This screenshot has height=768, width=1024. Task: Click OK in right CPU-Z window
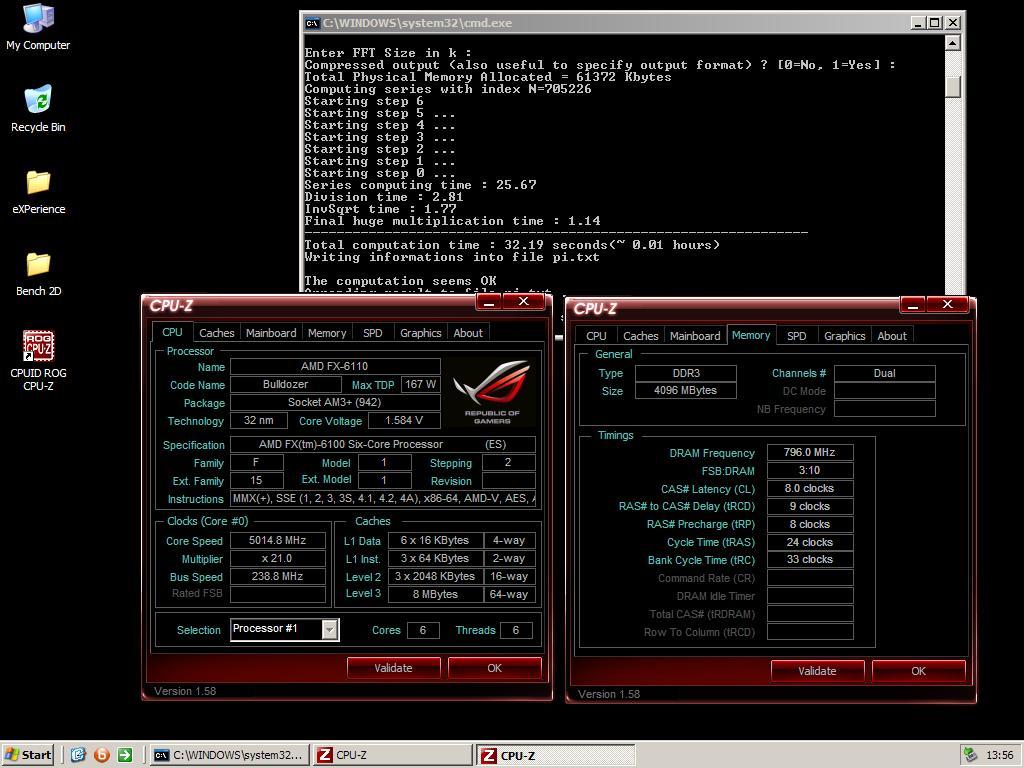918,671
